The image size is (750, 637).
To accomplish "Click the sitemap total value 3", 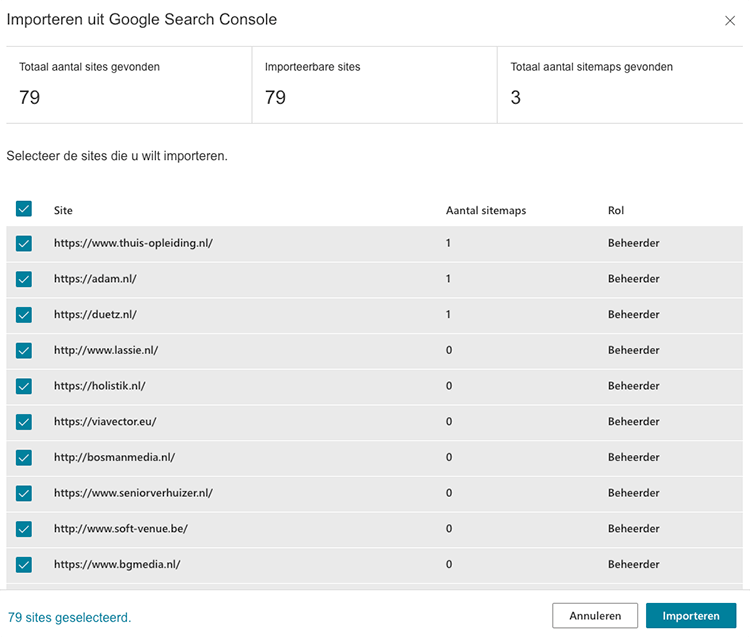I will click(x=516, y=98).
